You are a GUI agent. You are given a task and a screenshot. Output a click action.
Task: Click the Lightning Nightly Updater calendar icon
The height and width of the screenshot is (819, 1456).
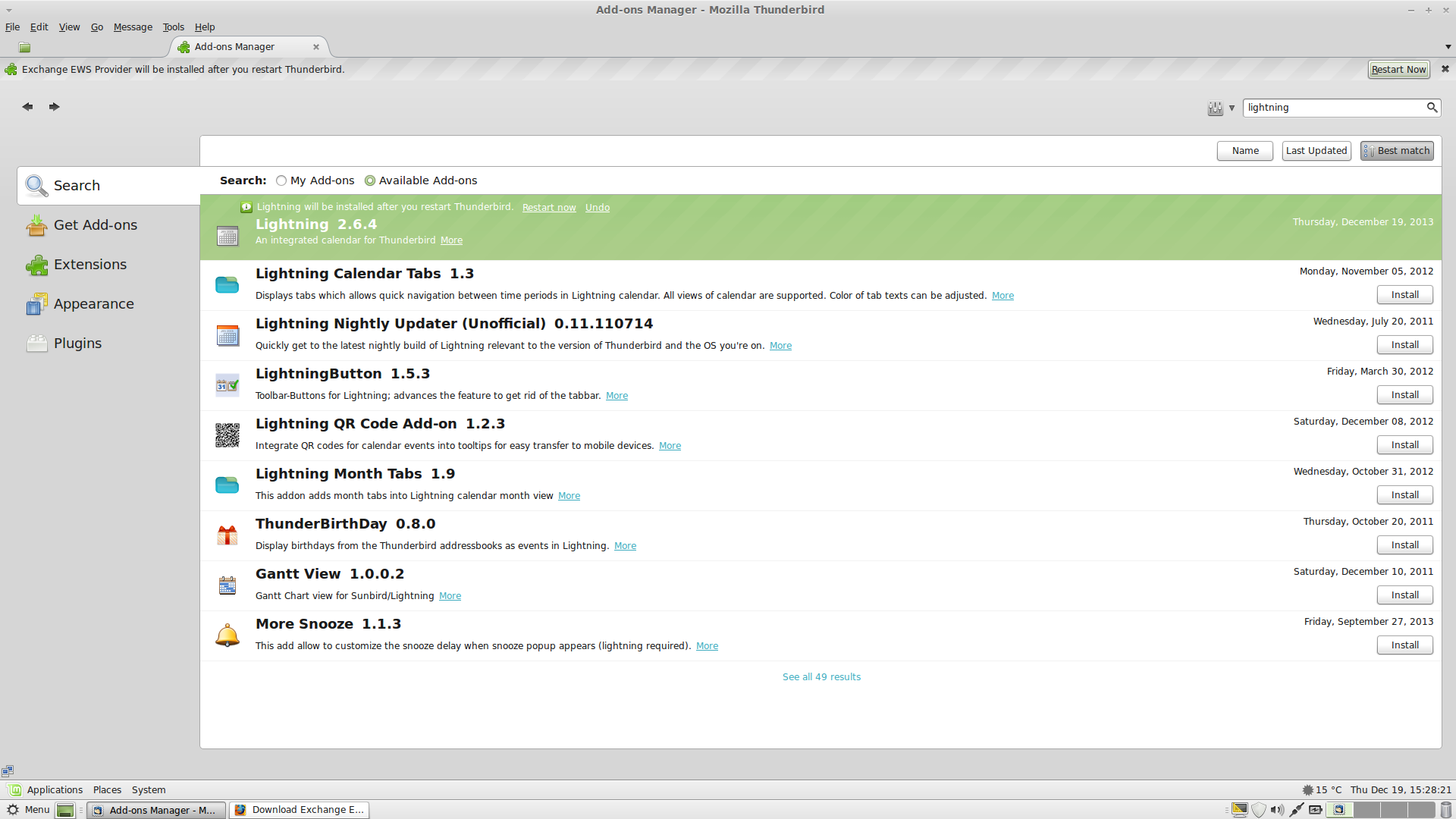tap(227, 335)
